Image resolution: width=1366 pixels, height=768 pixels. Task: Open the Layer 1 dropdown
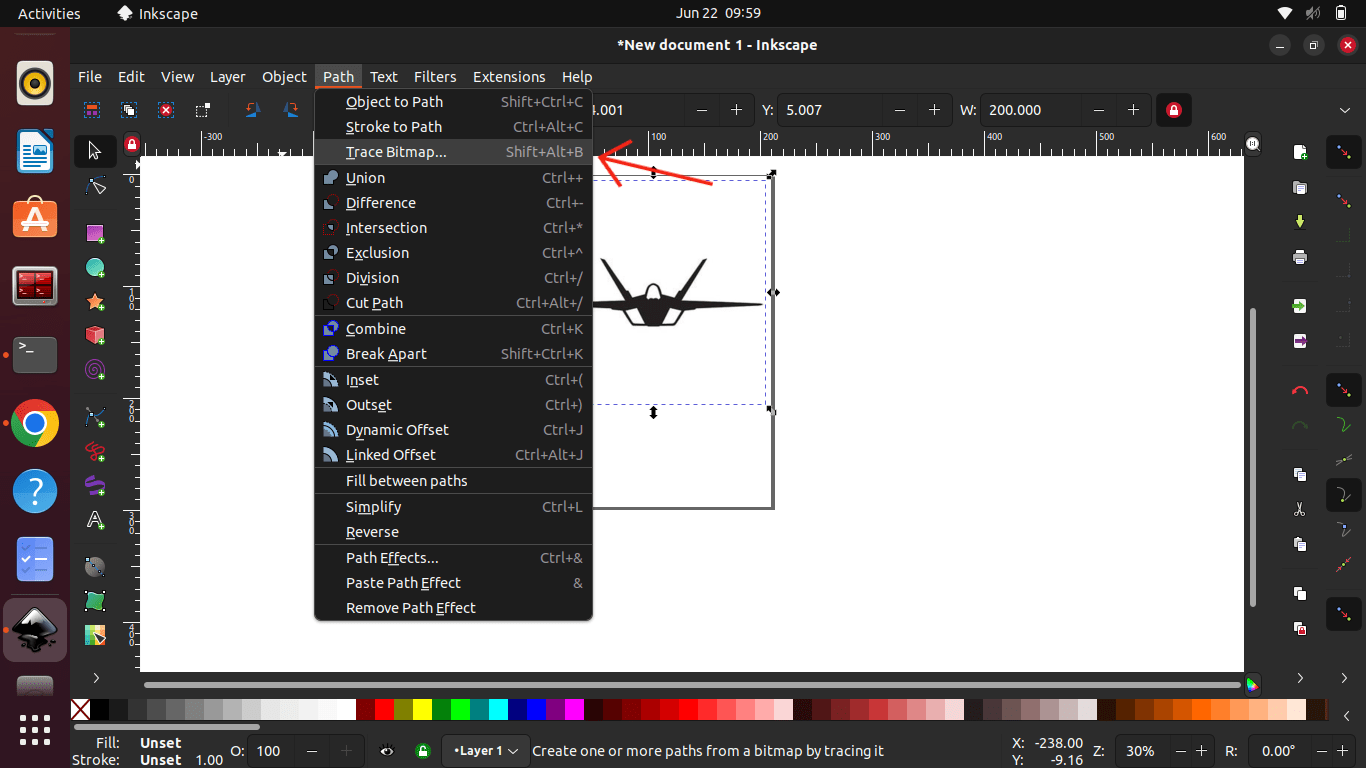tap(486, 751)
